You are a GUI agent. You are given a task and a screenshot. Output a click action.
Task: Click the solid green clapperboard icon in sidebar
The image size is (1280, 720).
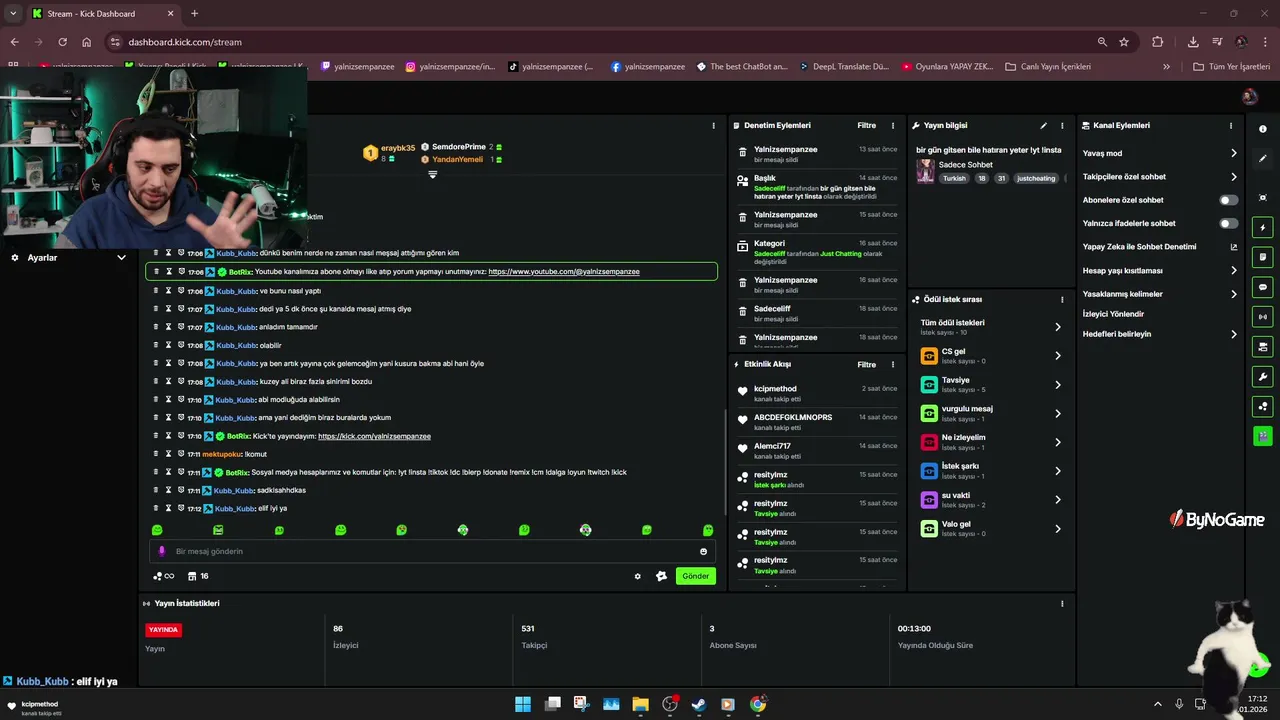coord(1263,436)
